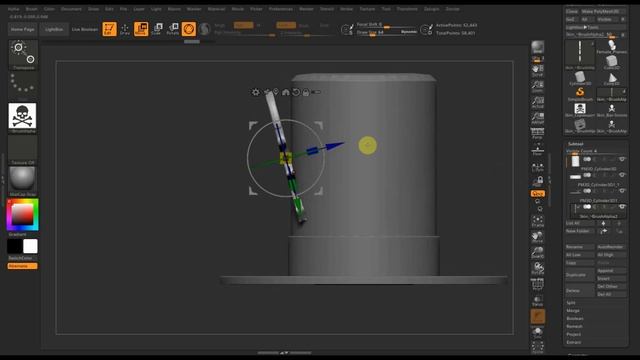The width and height of the screenshot is (640, 360).
Task: Click the Move view button in right shelf
Action: (x=538, y=237)
